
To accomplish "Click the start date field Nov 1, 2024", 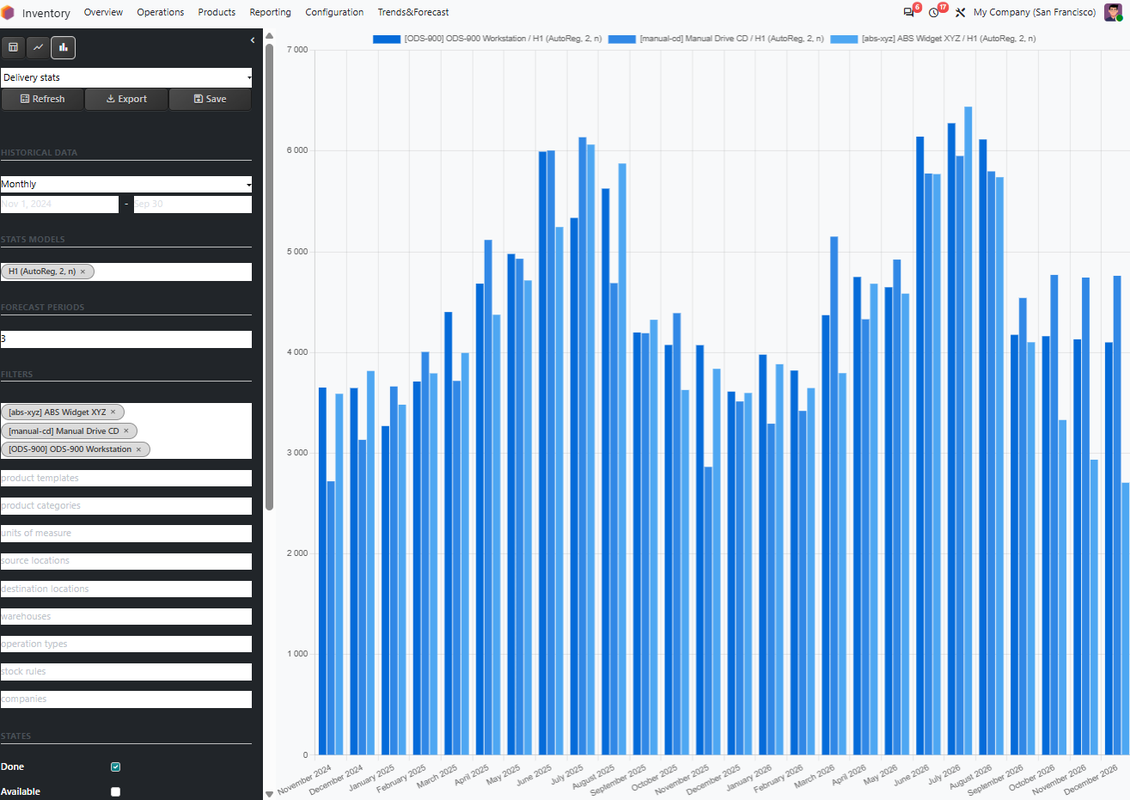I will 60,204.
